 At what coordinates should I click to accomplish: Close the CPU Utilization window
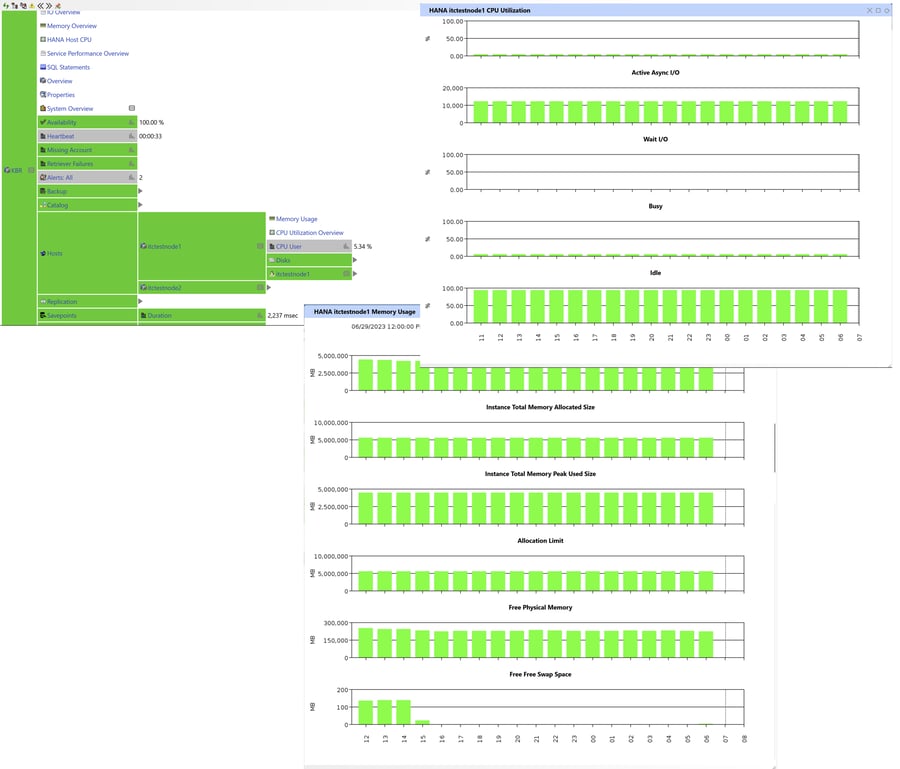coord(870,10)
